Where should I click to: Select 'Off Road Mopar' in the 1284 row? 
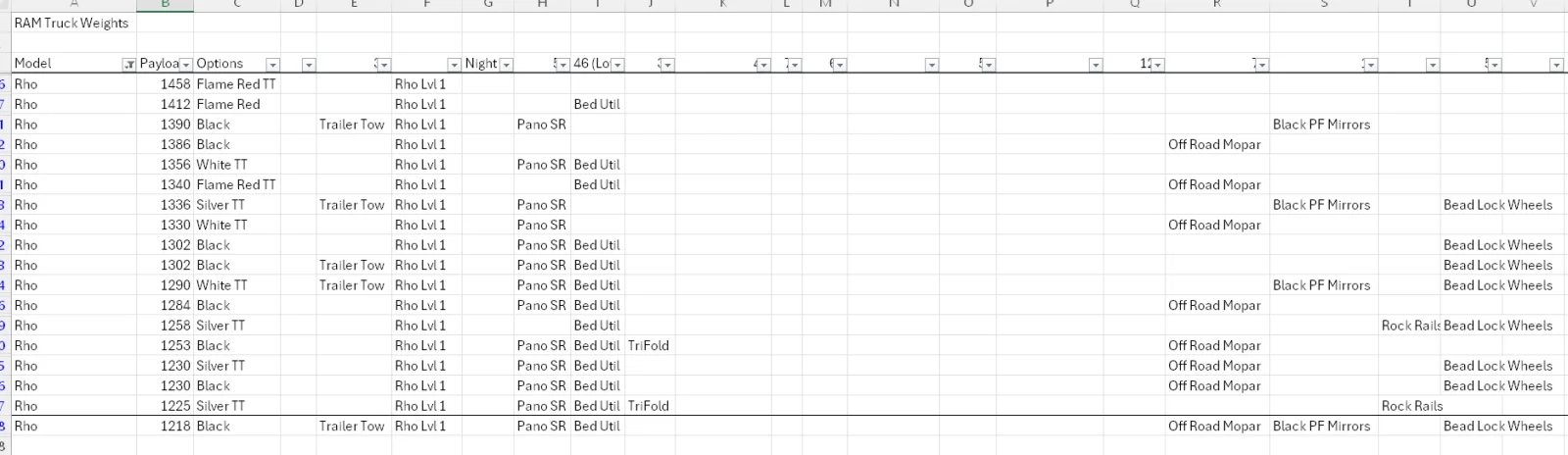(1214, 305)
